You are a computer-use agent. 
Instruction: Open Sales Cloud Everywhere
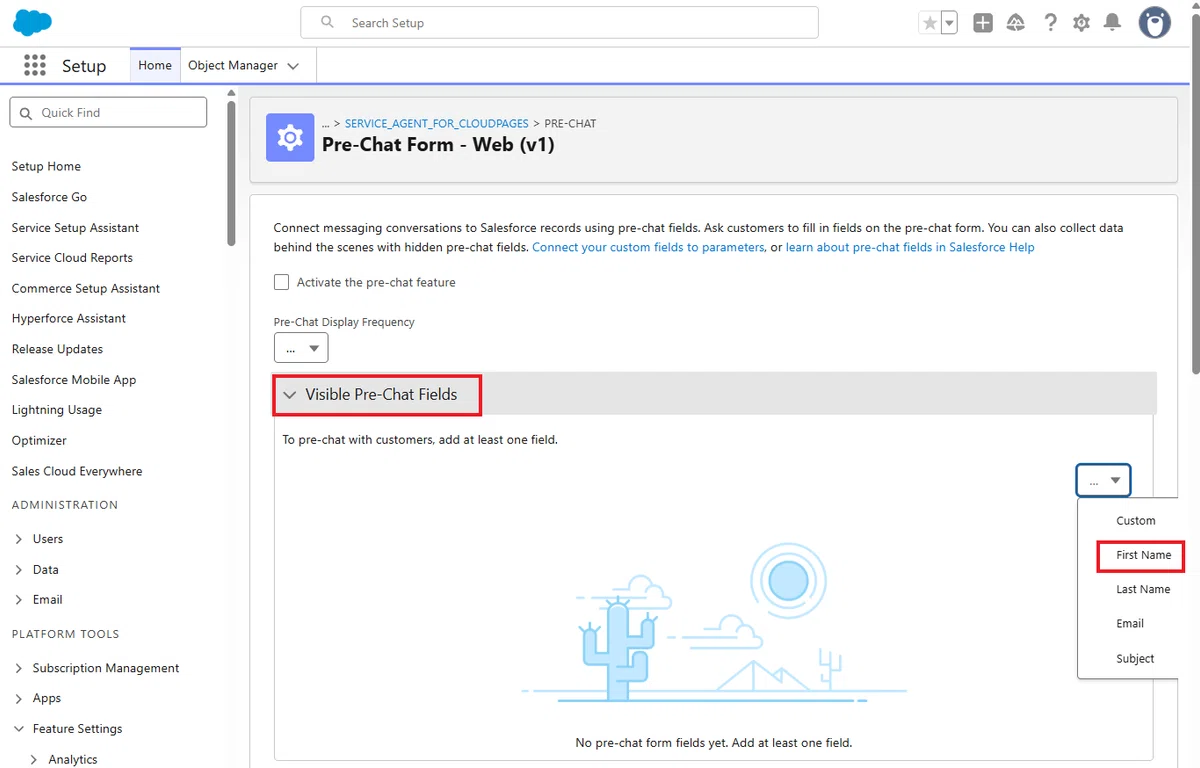click(77, 471)
